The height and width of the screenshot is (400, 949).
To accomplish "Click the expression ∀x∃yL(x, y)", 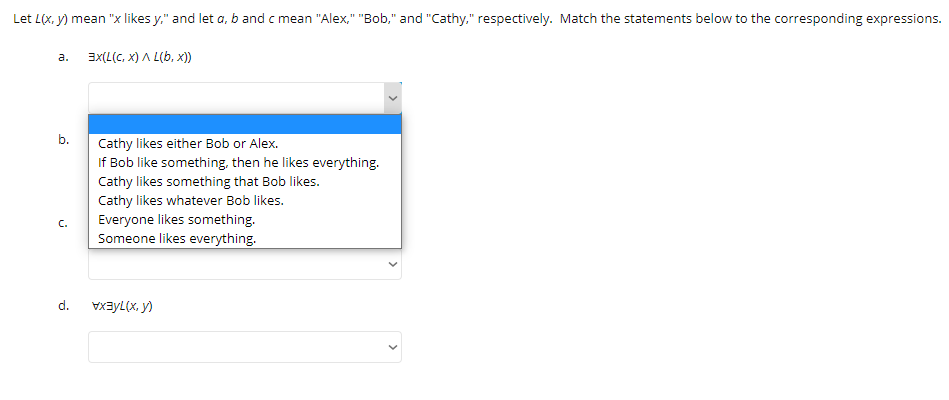I will tap(120, 306).
